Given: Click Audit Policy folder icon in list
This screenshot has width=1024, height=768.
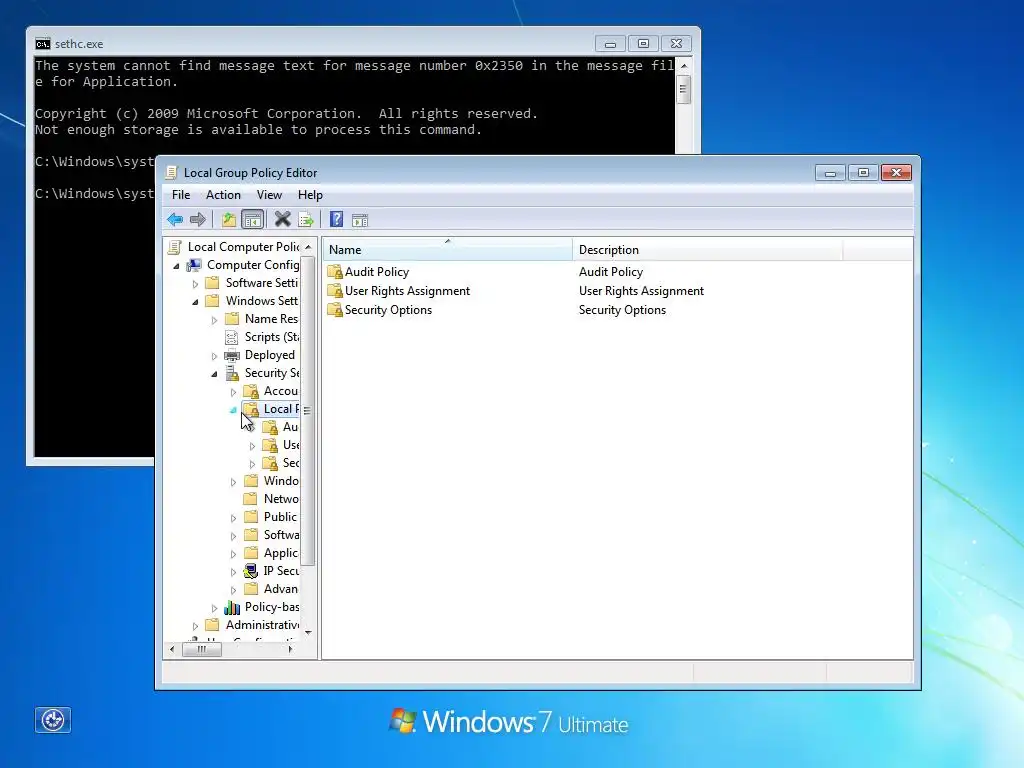Looking at the screenshot, I should (334, 272).
